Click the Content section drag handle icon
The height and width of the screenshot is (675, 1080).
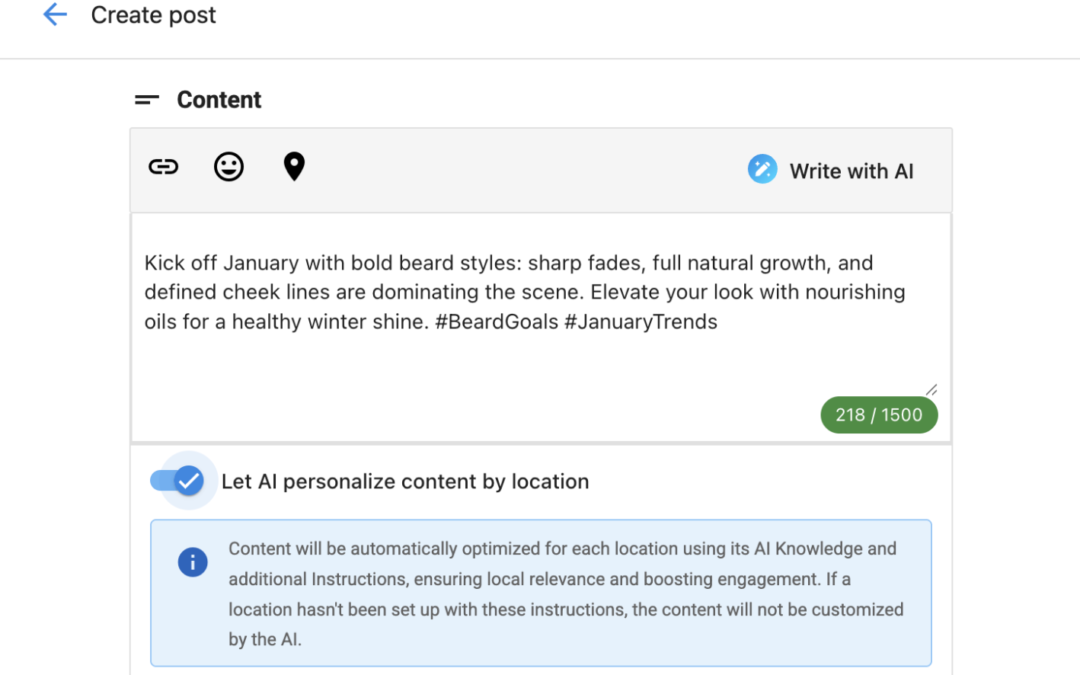146,99
